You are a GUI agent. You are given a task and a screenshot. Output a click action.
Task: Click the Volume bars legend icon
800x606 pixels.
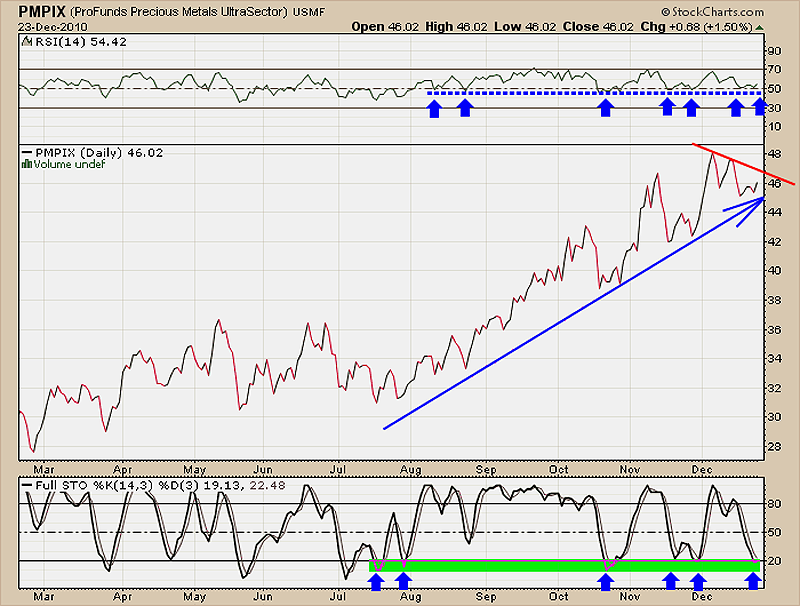point(27,164)
